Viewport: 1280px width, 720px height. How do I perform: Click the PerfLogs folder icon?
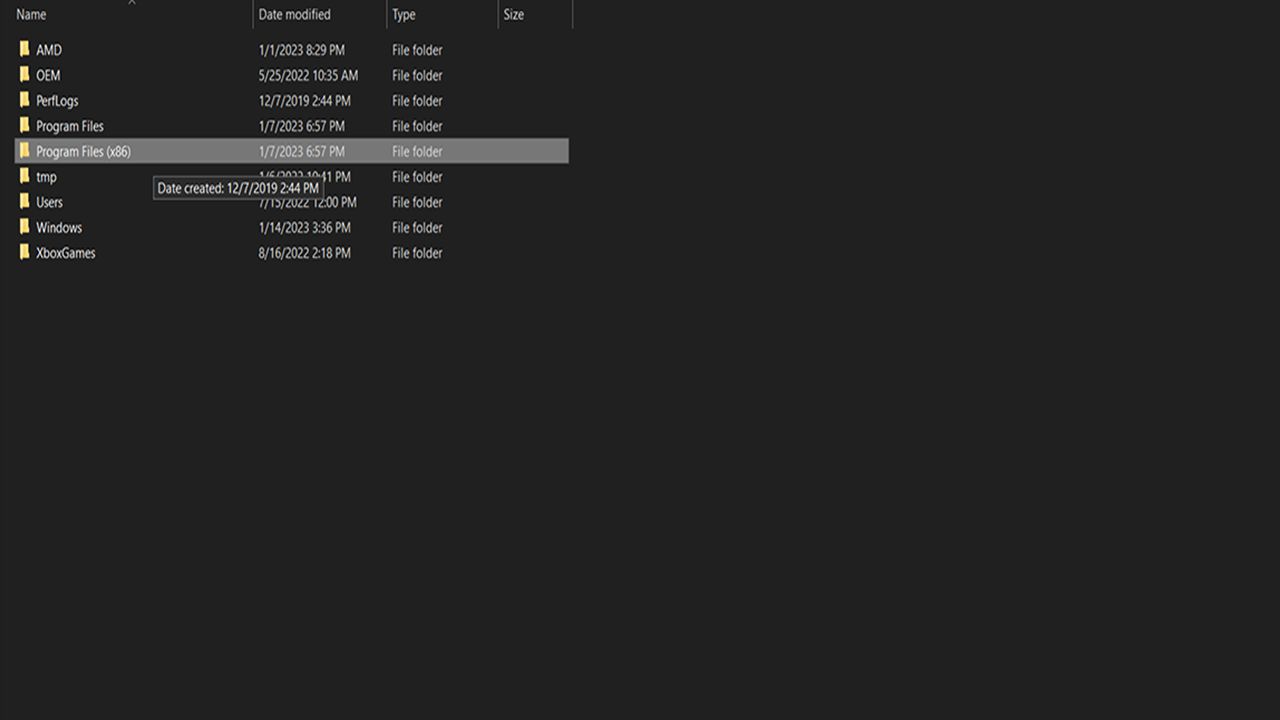click(25, 100)
